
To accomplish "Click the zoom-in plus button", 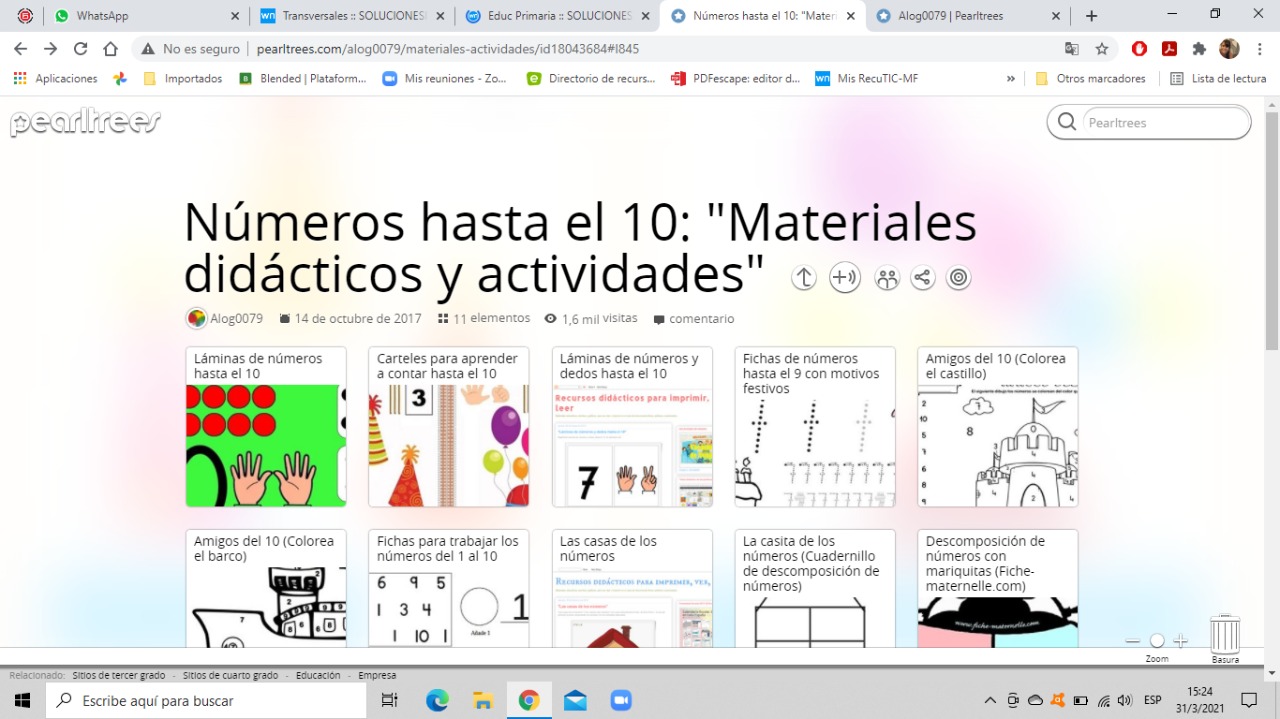I will [x=1181, y=641].
